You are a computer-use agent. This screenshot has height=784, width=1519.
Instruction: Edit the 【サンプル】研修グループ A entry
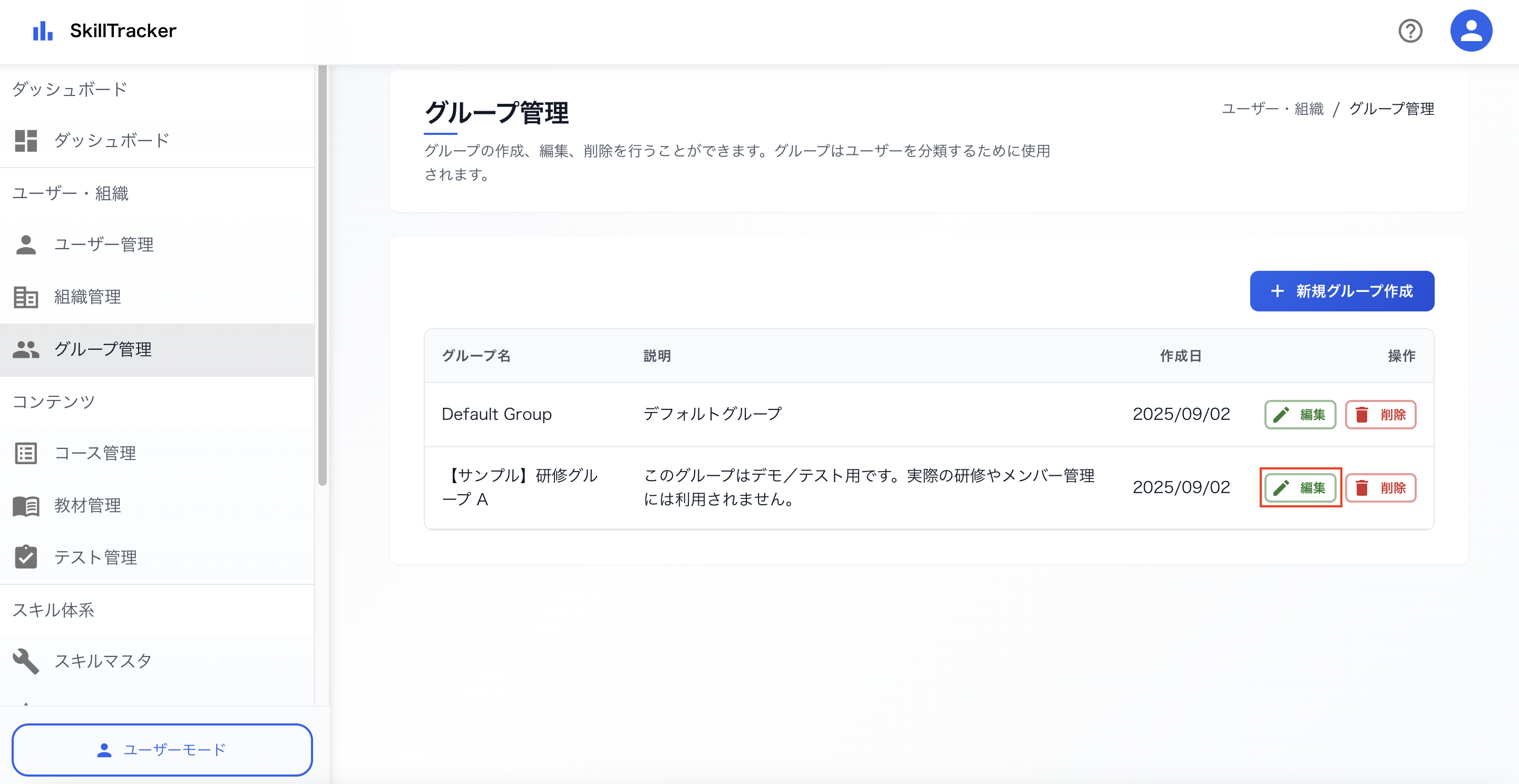(x=1300, y=487)
